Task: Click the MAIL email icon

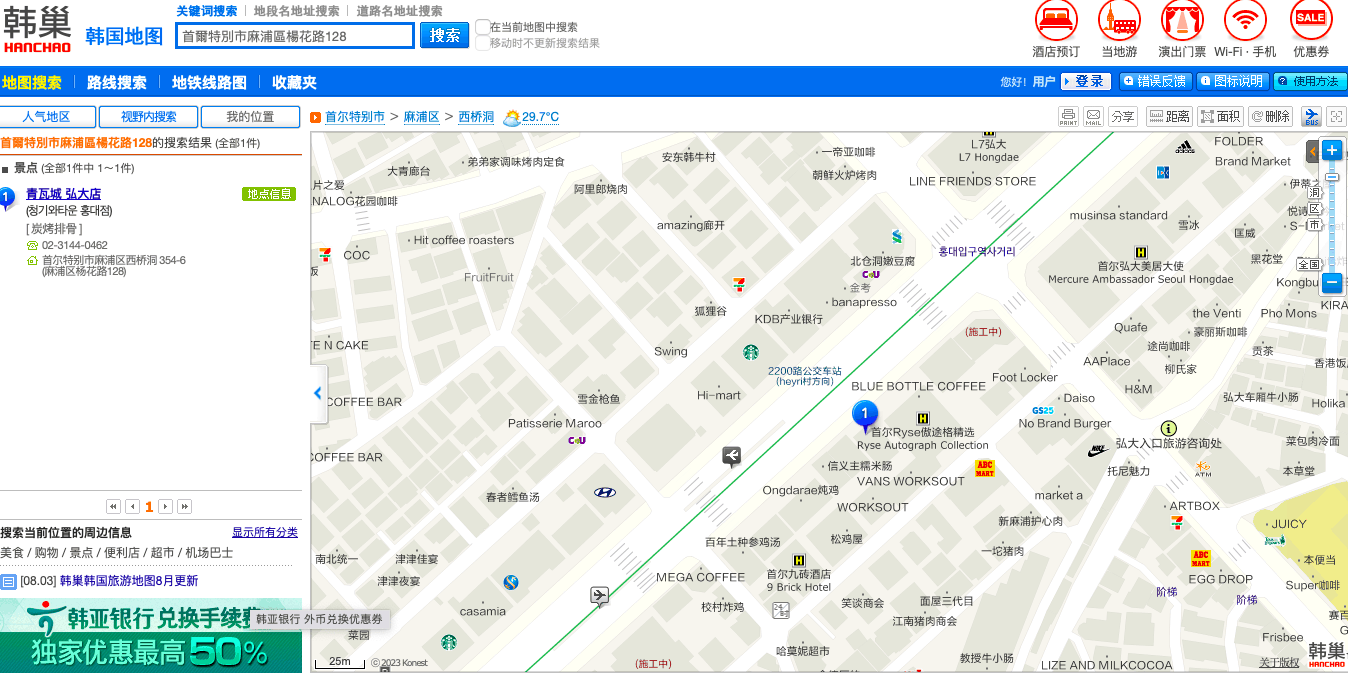Action: coord(1094,116)
